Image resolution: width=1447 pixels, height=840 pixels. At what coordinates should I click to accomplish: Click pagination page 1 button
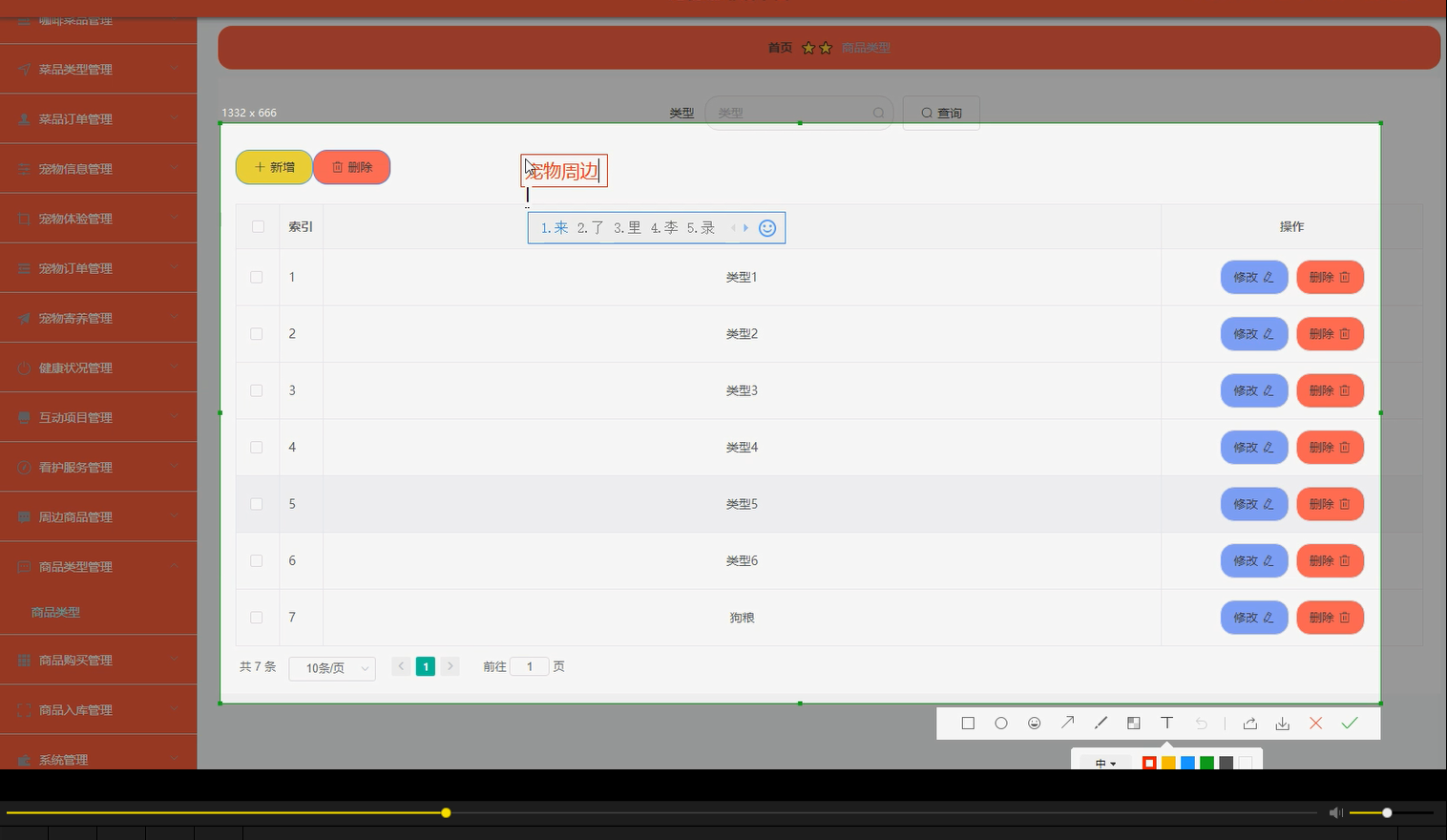coord(426,666)
